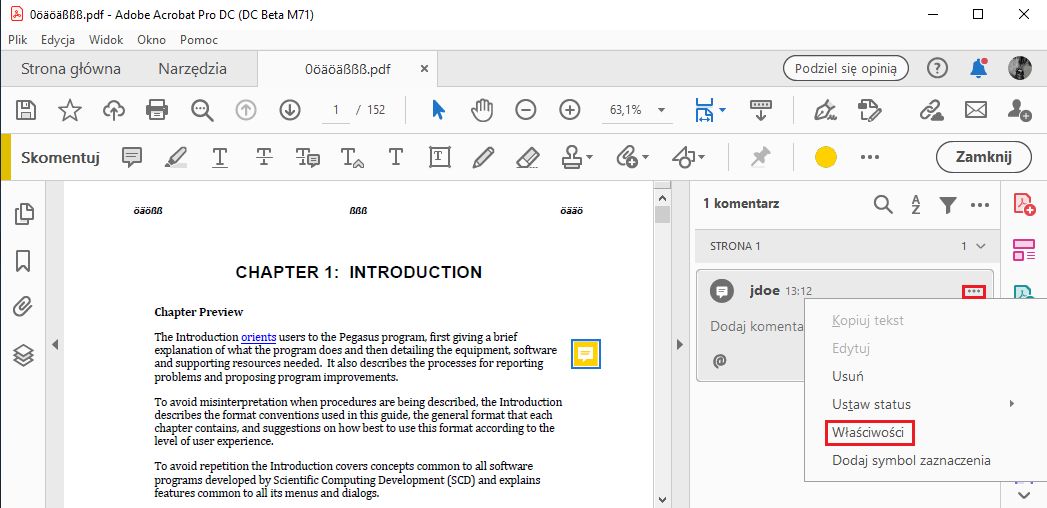
Task: Activate the selection arrow tool
Action: tap(438, 110)
